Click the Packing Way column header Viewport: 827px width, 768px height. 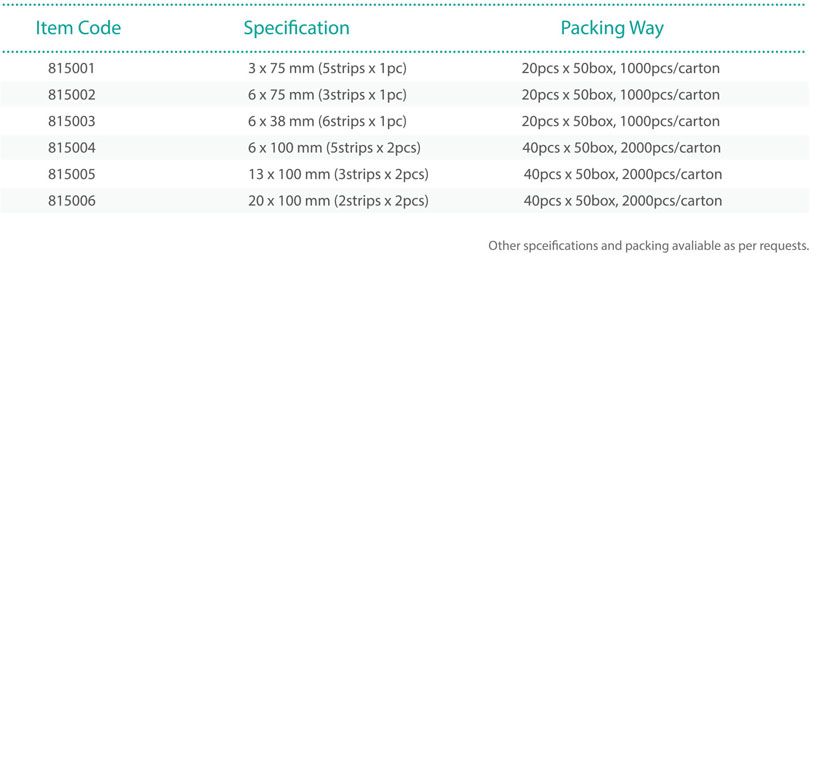pyautogui.click(x=612, y=28)
